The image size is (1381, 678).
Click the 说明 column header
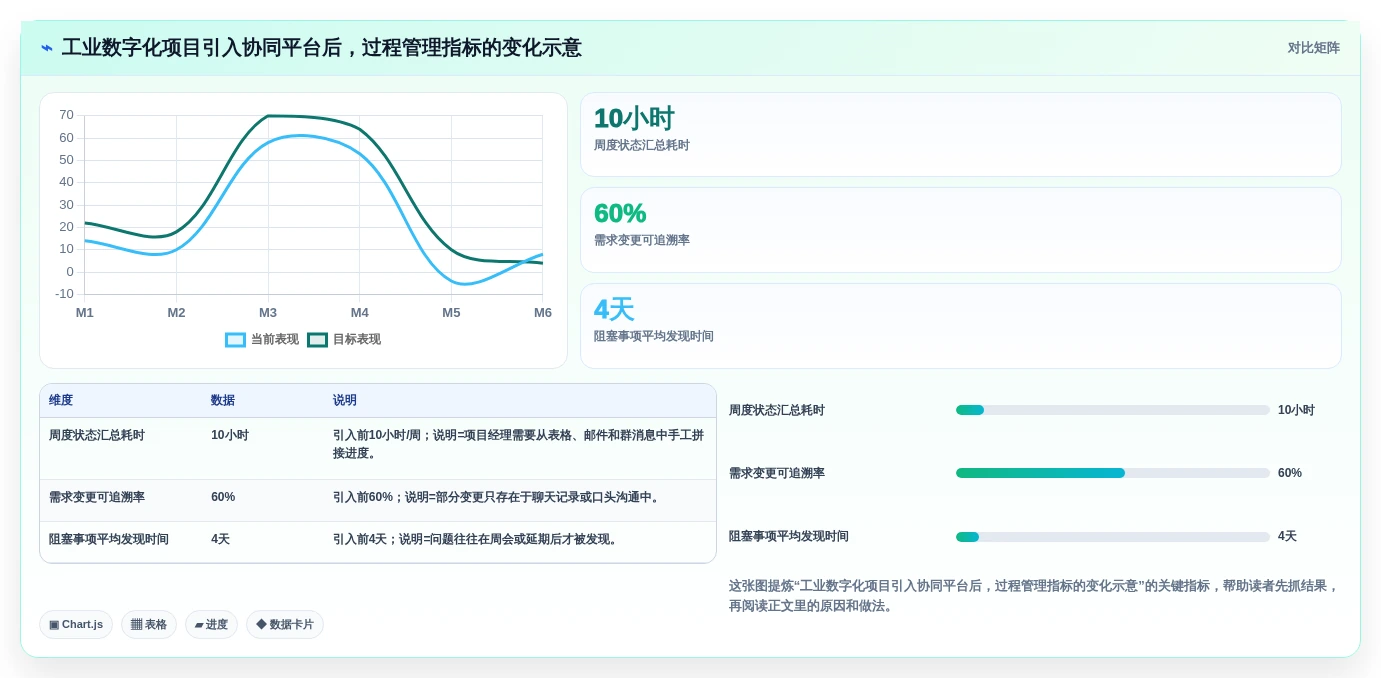345,400
